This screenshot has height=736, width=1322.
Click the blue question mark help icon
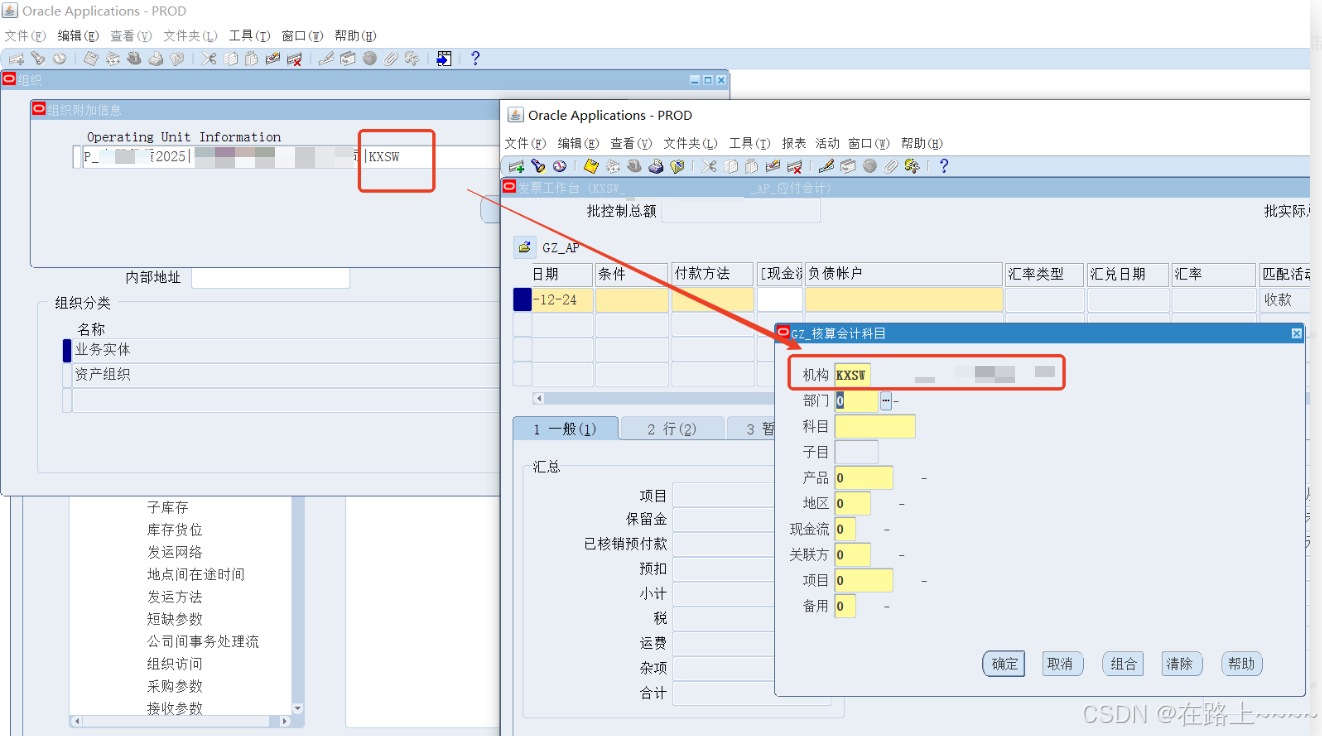[x=944, y=165]
